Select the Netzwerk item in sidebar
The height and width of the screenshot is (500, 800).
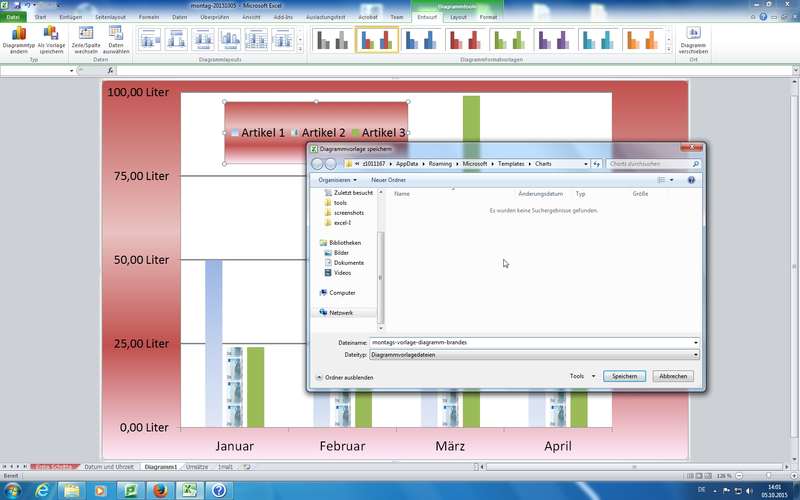click(341, 313)
